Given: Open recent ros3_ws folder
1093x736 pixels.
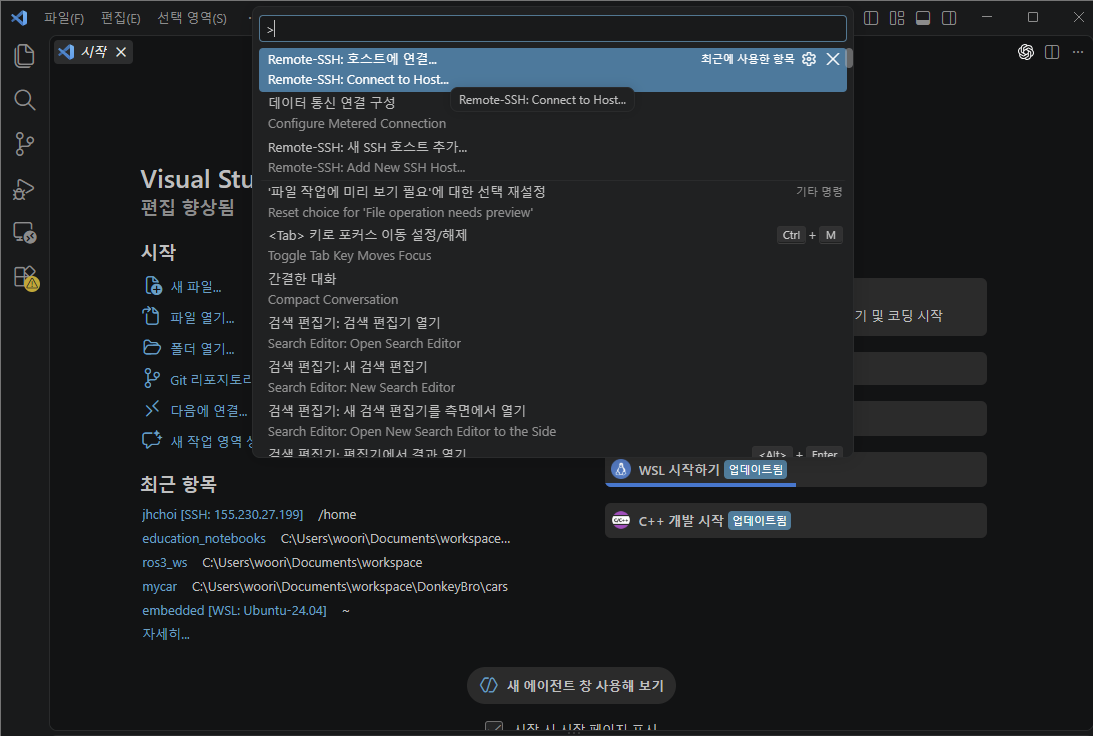Looking at the screenshot, I should click(165, 562).
